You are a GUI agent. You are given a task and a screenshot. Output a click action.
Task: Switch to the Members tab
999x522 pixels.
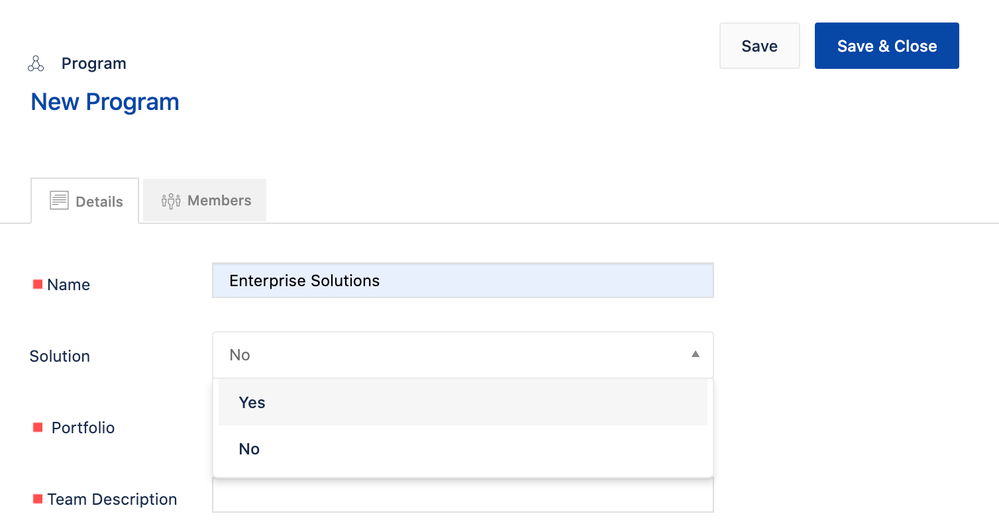click(205, 200)
